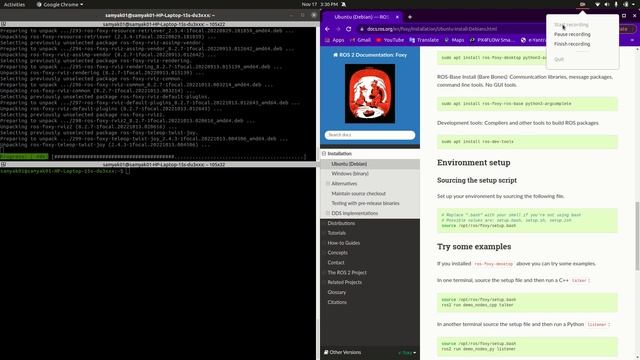The height and width of the screenshot is (360, 640).
Task: Click the source /opt/ros/foxy/setup.bash setup code block
Action: [x=527, y=220]
